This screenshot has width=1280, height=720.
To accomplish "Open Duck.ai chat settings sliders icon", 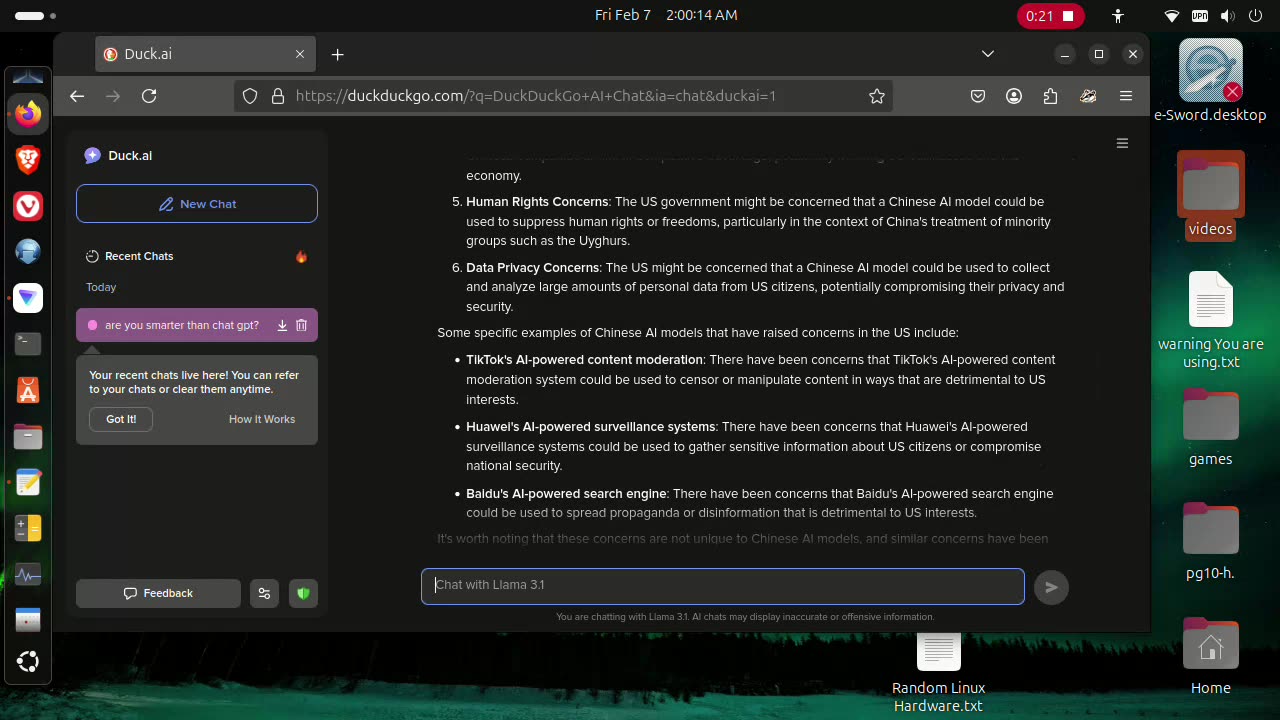I will [x=264, y=593].
